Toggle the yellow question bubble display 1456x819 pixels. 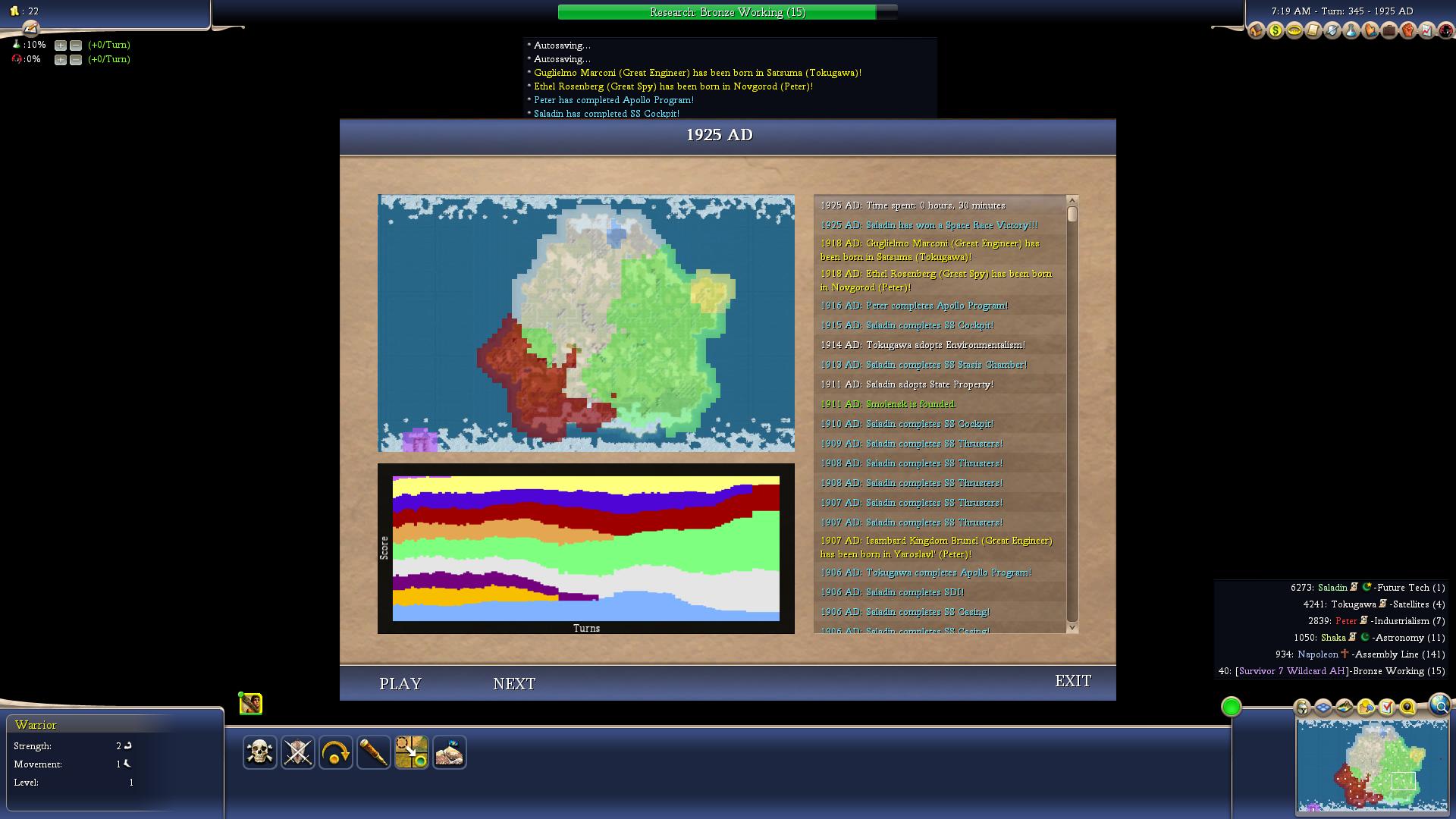[1407, 708]
